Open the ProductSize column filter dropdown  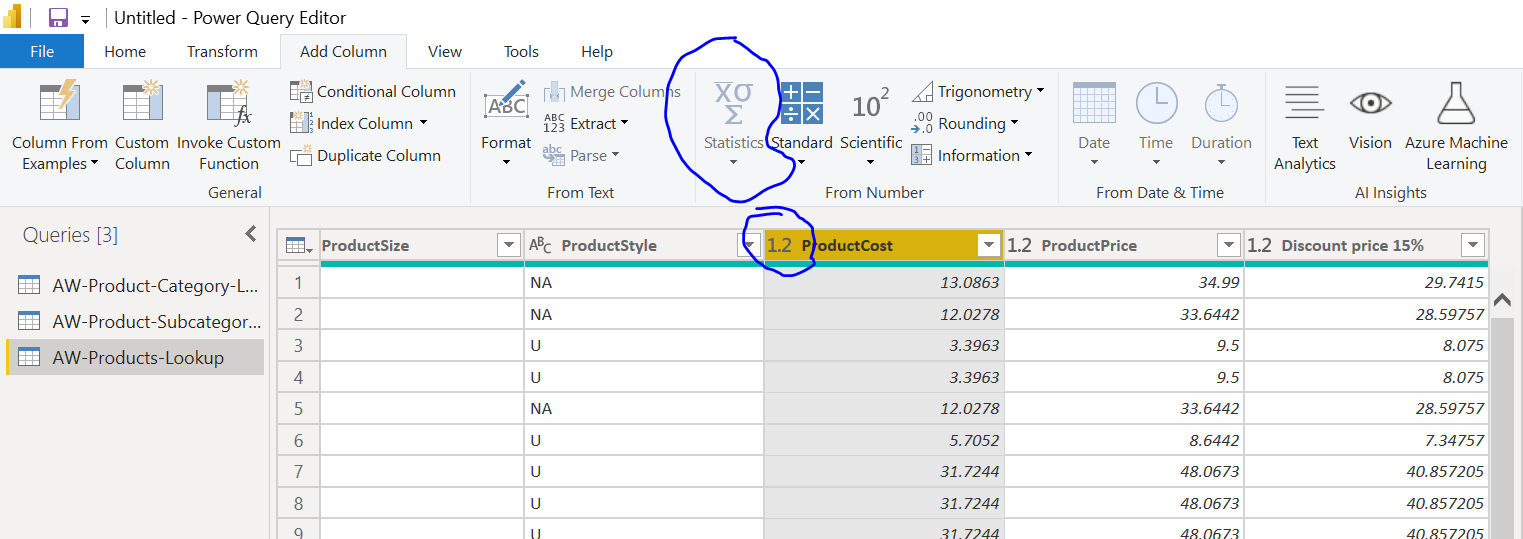pos(508,245)
